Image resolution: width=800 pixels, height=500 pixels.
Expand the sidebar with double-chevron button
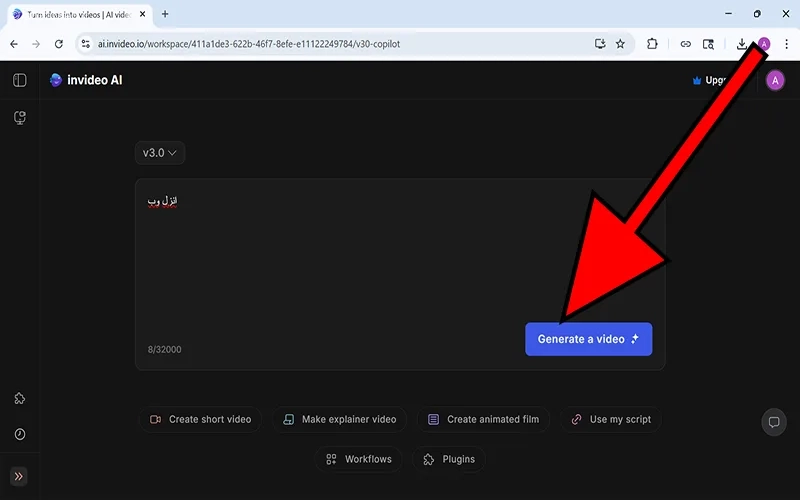click(x=19, y=476)
